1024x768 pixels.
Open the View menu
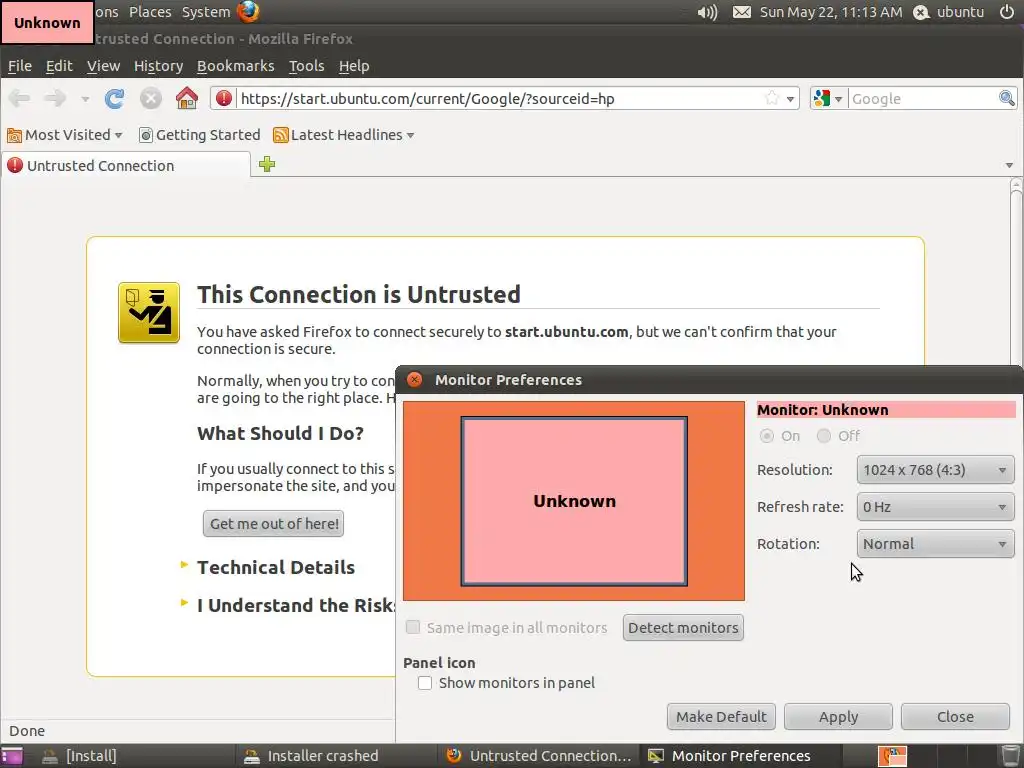pos(103,66)
